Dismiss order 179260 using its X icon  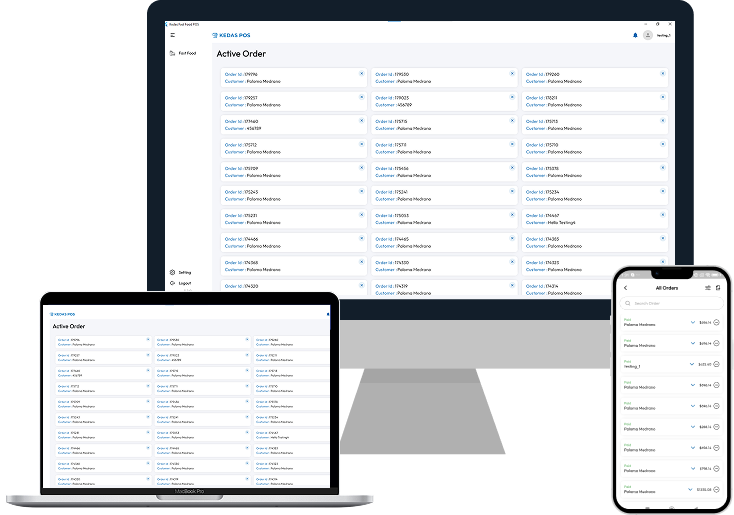click(x=662, y=73)
